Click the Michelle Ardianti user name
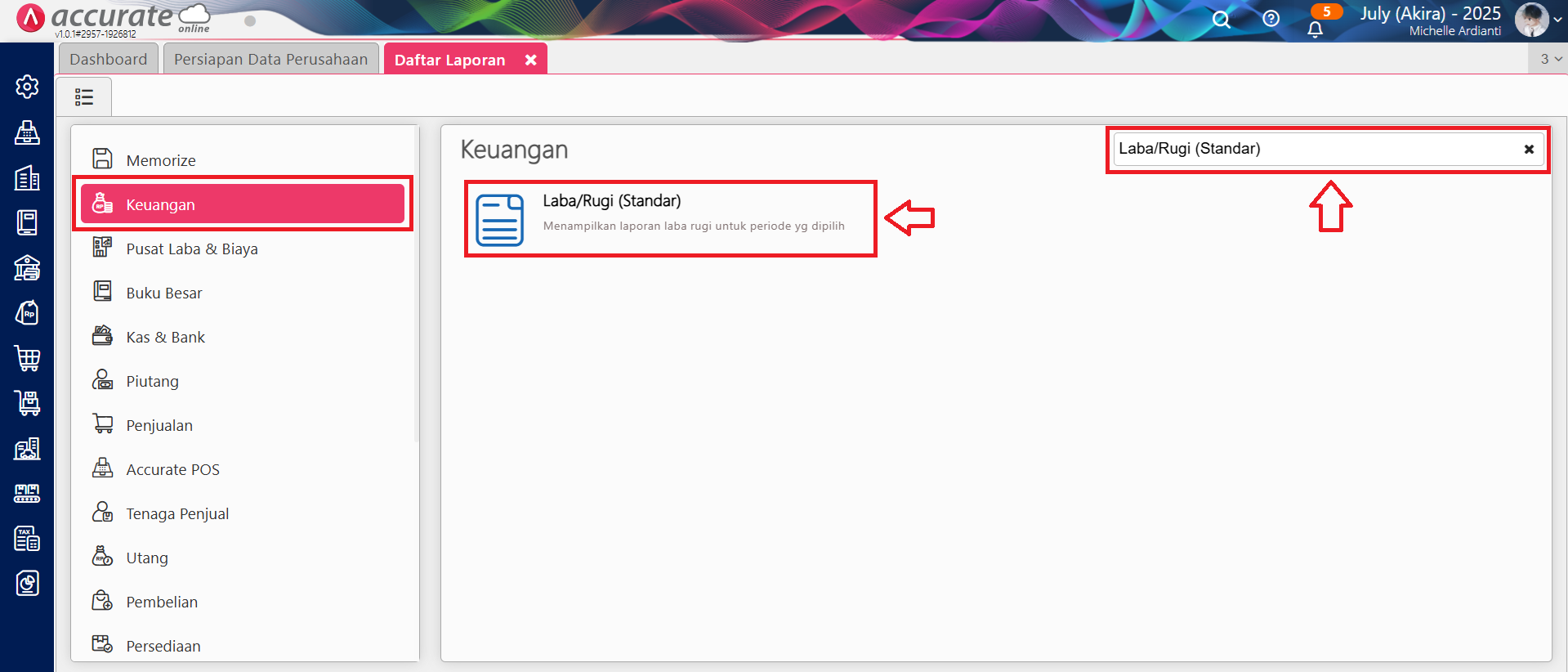The image size is (1568, 672). pyautogui.click(x=1455, y=31)
